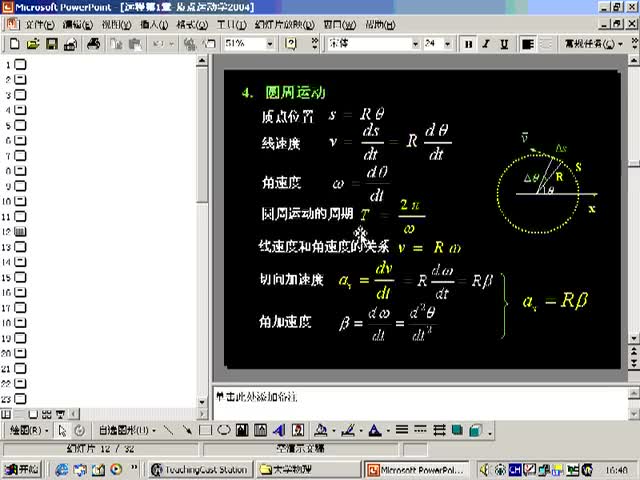Viewport: 640px width, 480px height.
Task: Click the Insert WordArt icon
Action: 279,430
